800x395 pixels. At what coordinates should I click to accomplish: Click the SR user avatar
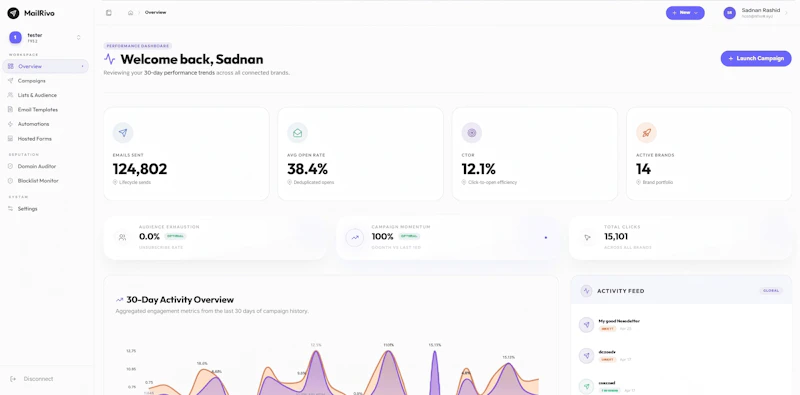point(730,13)
